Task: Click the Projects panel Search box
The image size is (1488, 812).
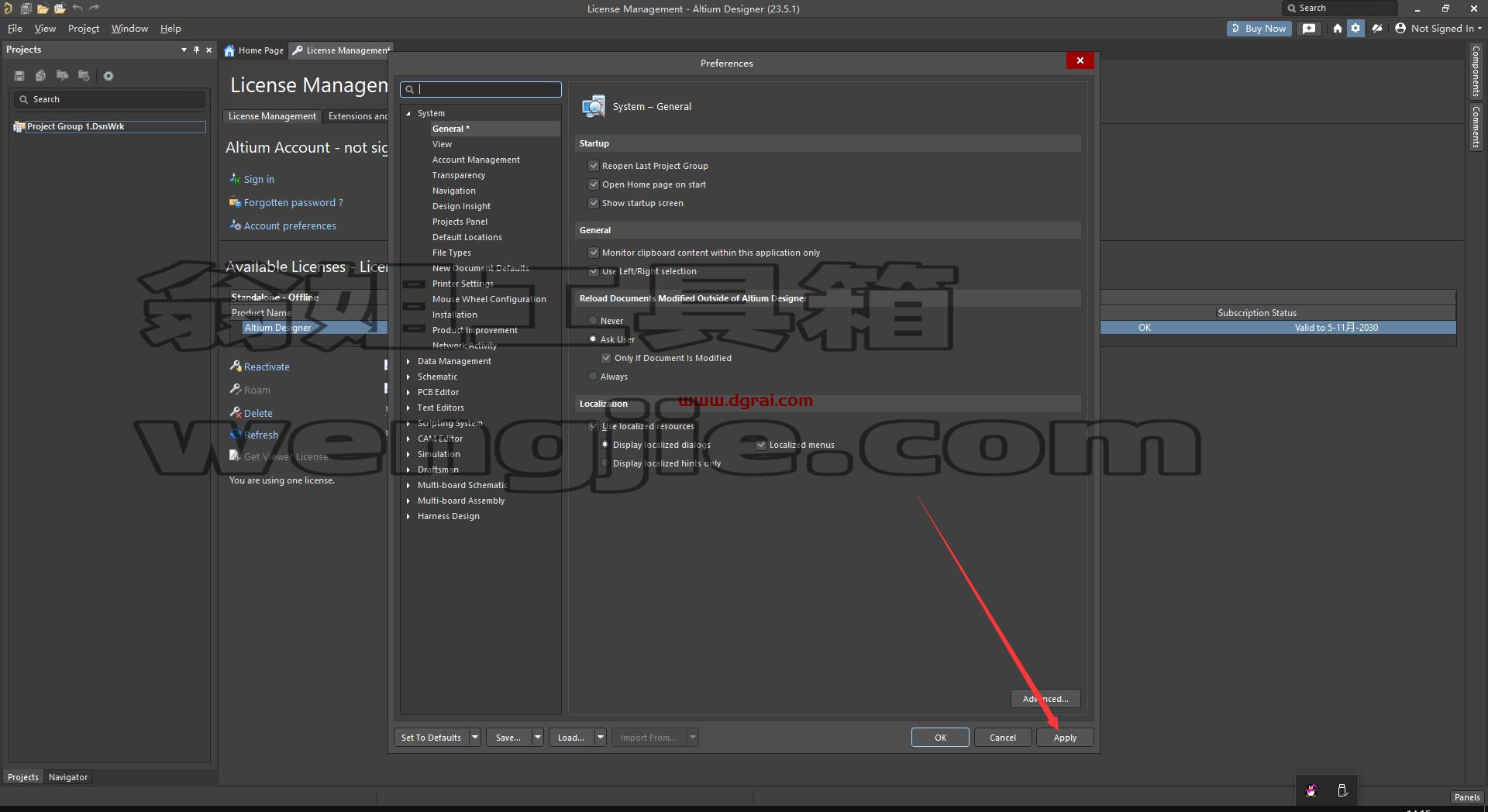Action: tap(109, 99)
